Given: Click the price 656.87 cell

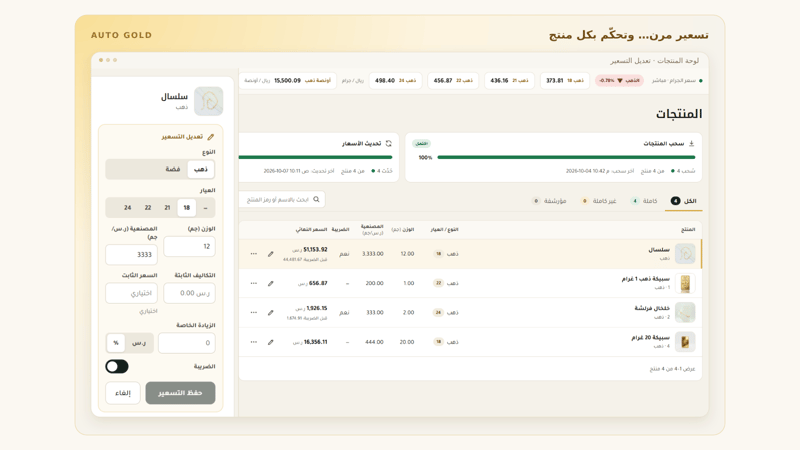Looking at the screenshot, I should click(x=313, y=283).
